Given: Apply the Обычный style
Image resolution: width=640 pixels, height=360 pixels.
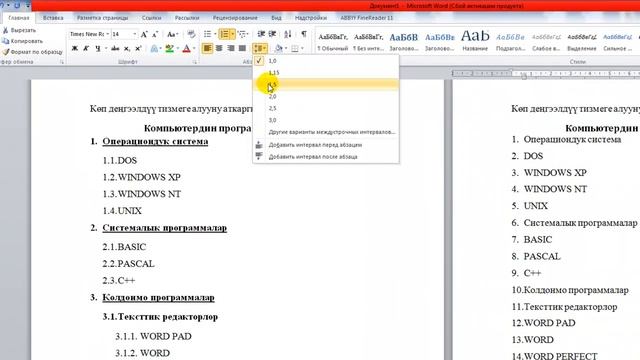Looking at the screenshot, I should tap(333, 42).
